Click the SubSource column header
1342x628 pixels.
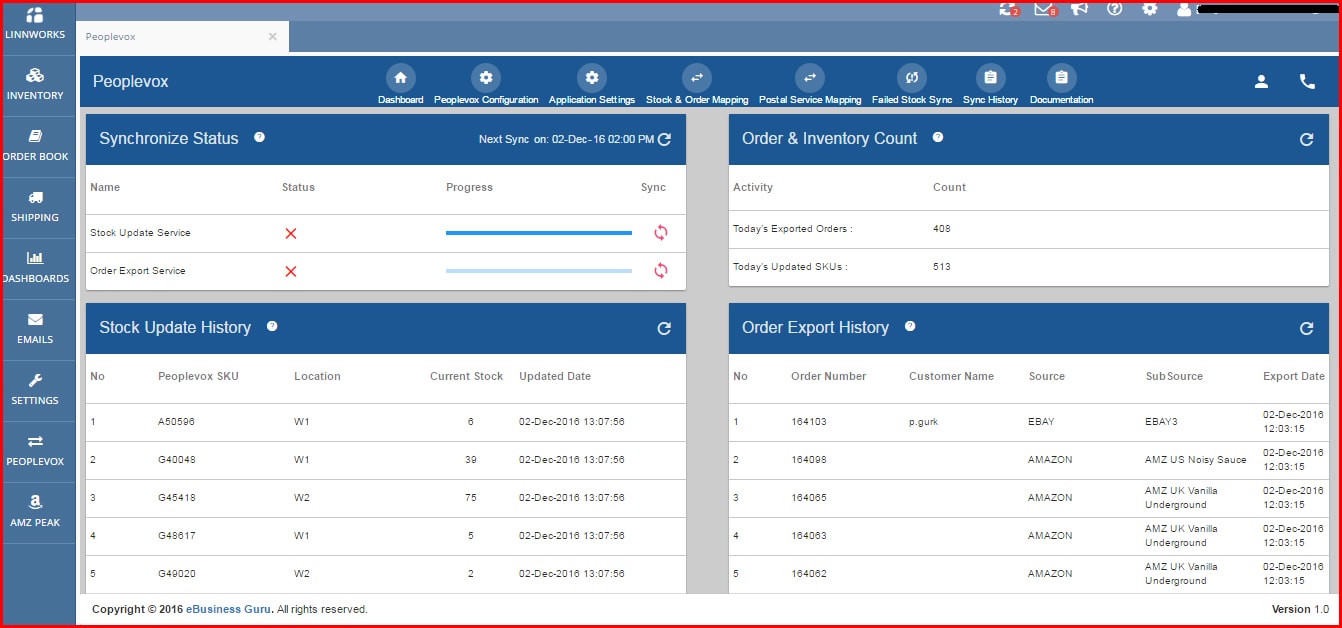(1174, 377)
